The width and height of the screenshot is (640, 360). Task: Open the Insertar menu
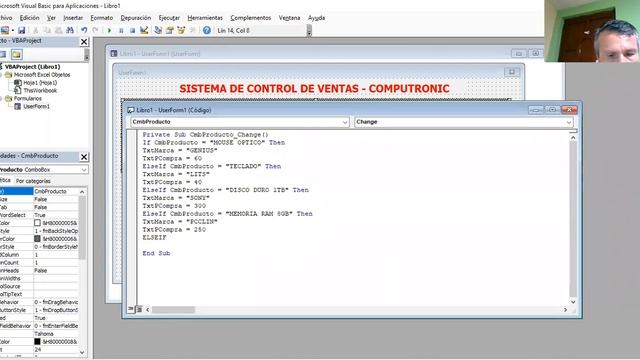point(73,18)
